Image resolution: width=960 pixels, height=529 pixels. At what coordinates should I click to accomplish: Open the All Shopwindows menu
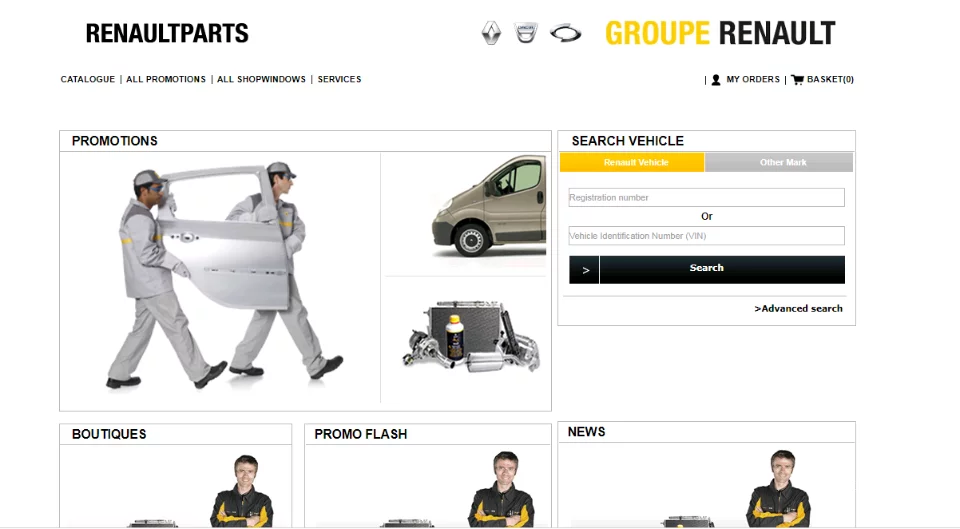(x=261, y=80)
